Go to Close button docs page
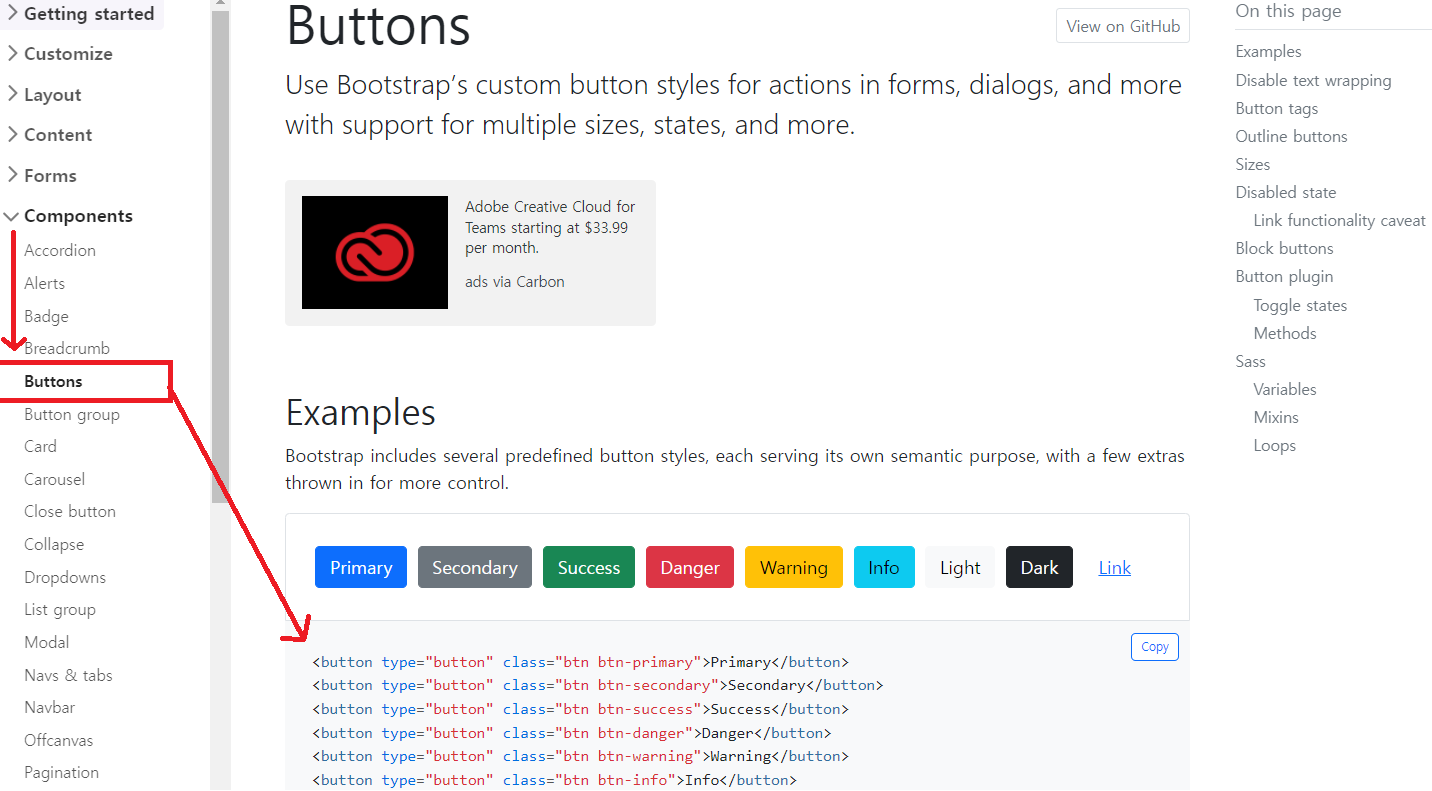This screenshot has width=1432, height=791. click(x=70, y=511)
